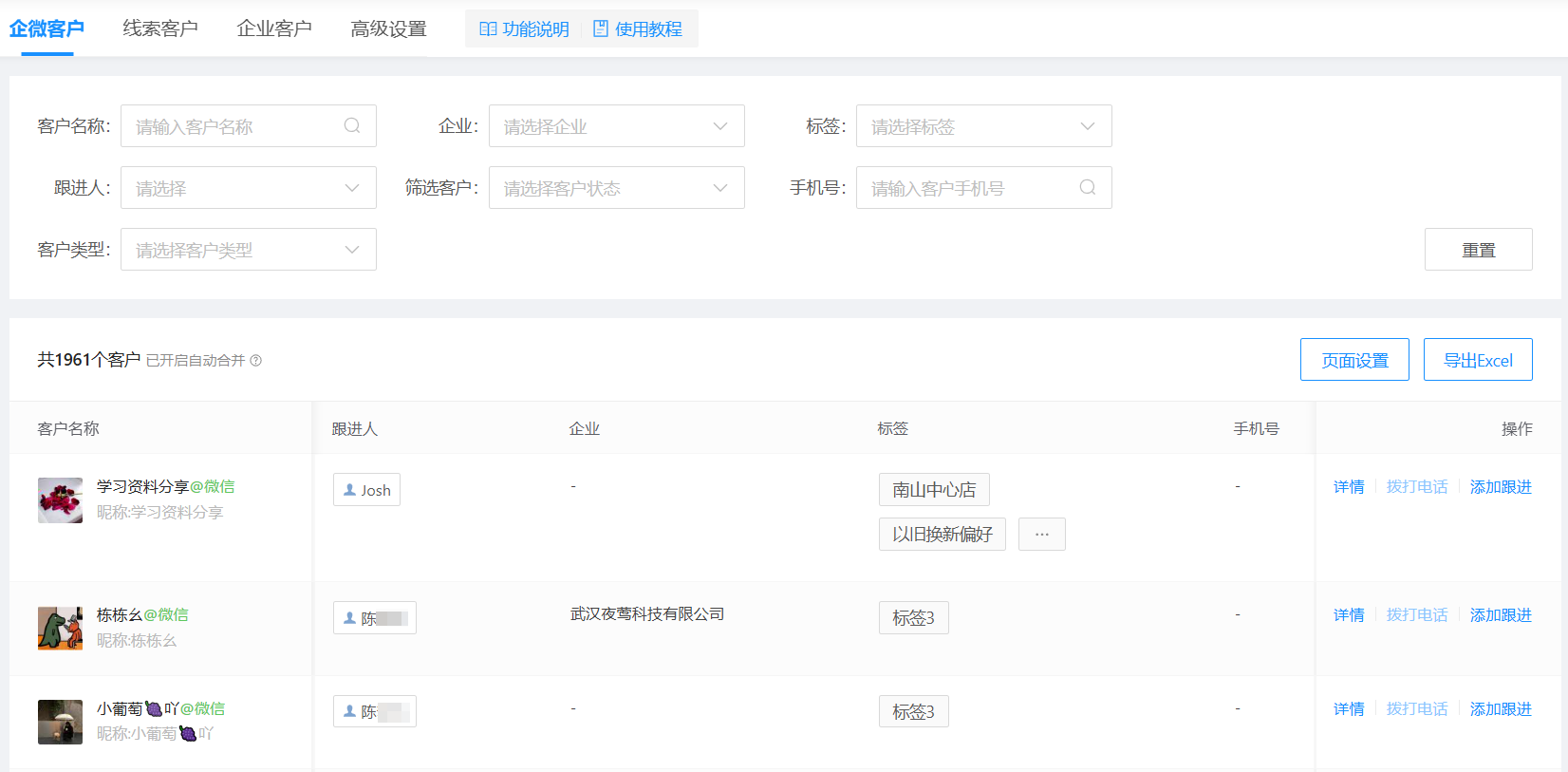Click 添加跟进 for 小葡萄 customer
This screenshot has width=1568, height=772.
(x=1500, y=709)
